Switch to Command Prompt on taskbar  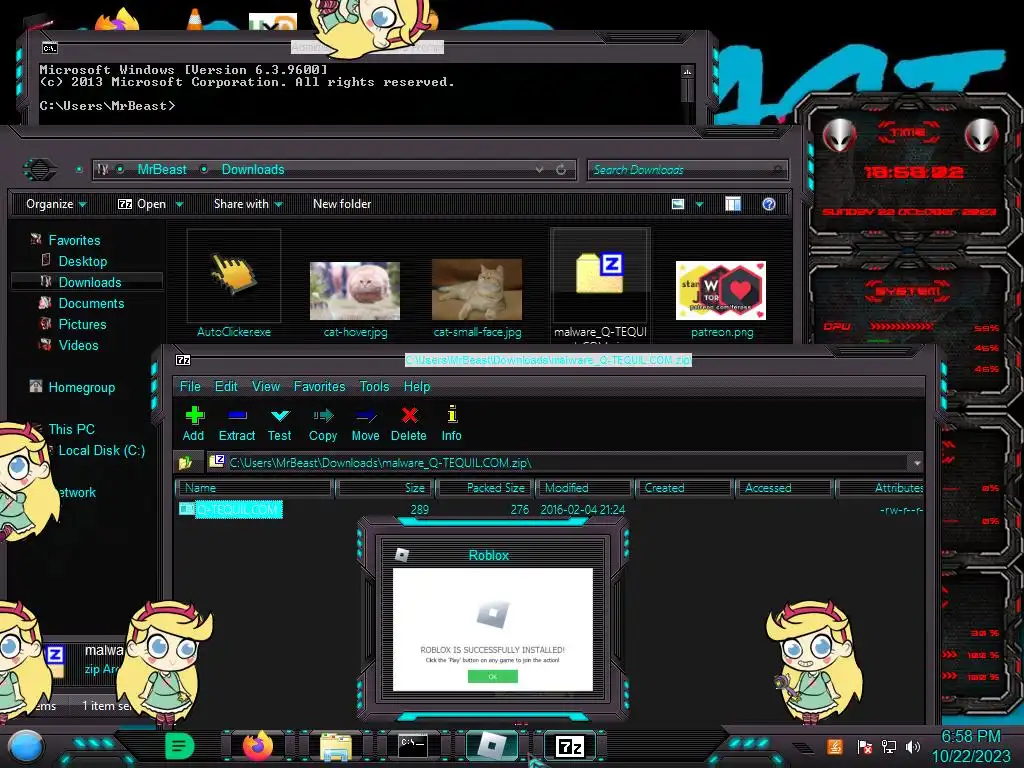[413, 746]
